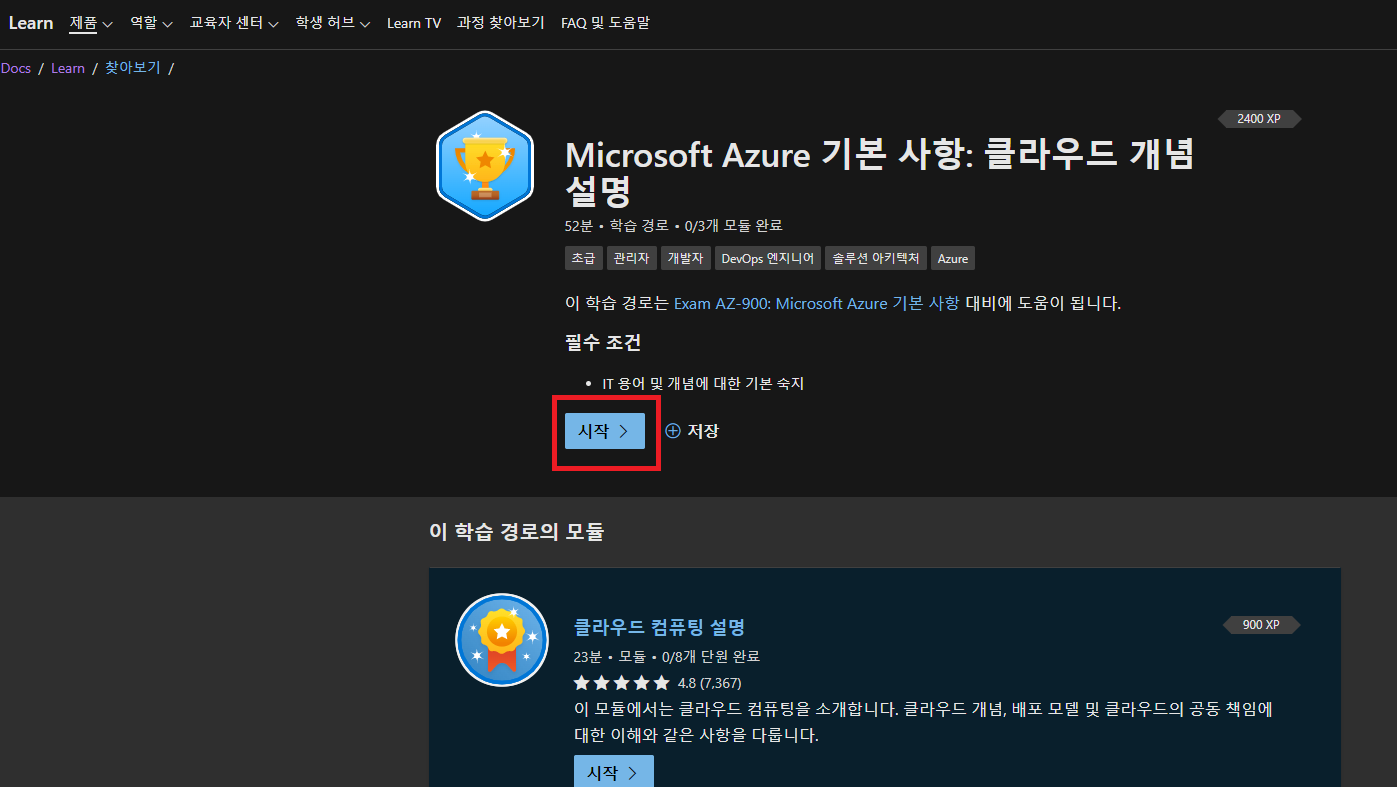Viewport: 1397px width, 787px height.
Task: Click the 52분 • 학습 경로 progress text
Action: tap(673, 226)
